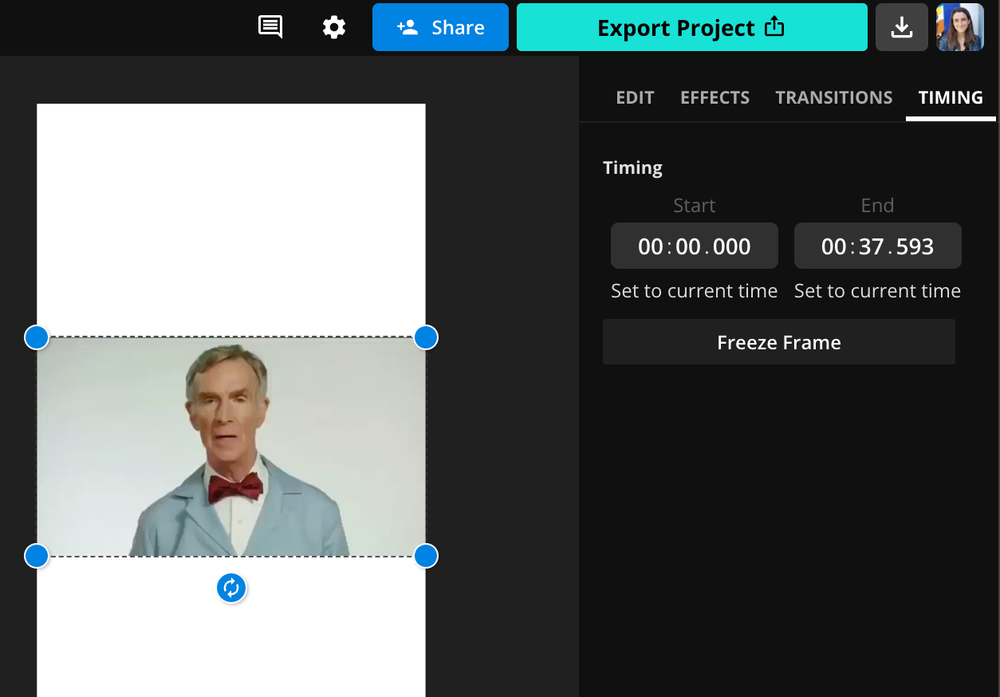The height and width of the screenshot is (697, 1000).
Task: Click the download icon near the avatar
Action: (x=902, y=27)
